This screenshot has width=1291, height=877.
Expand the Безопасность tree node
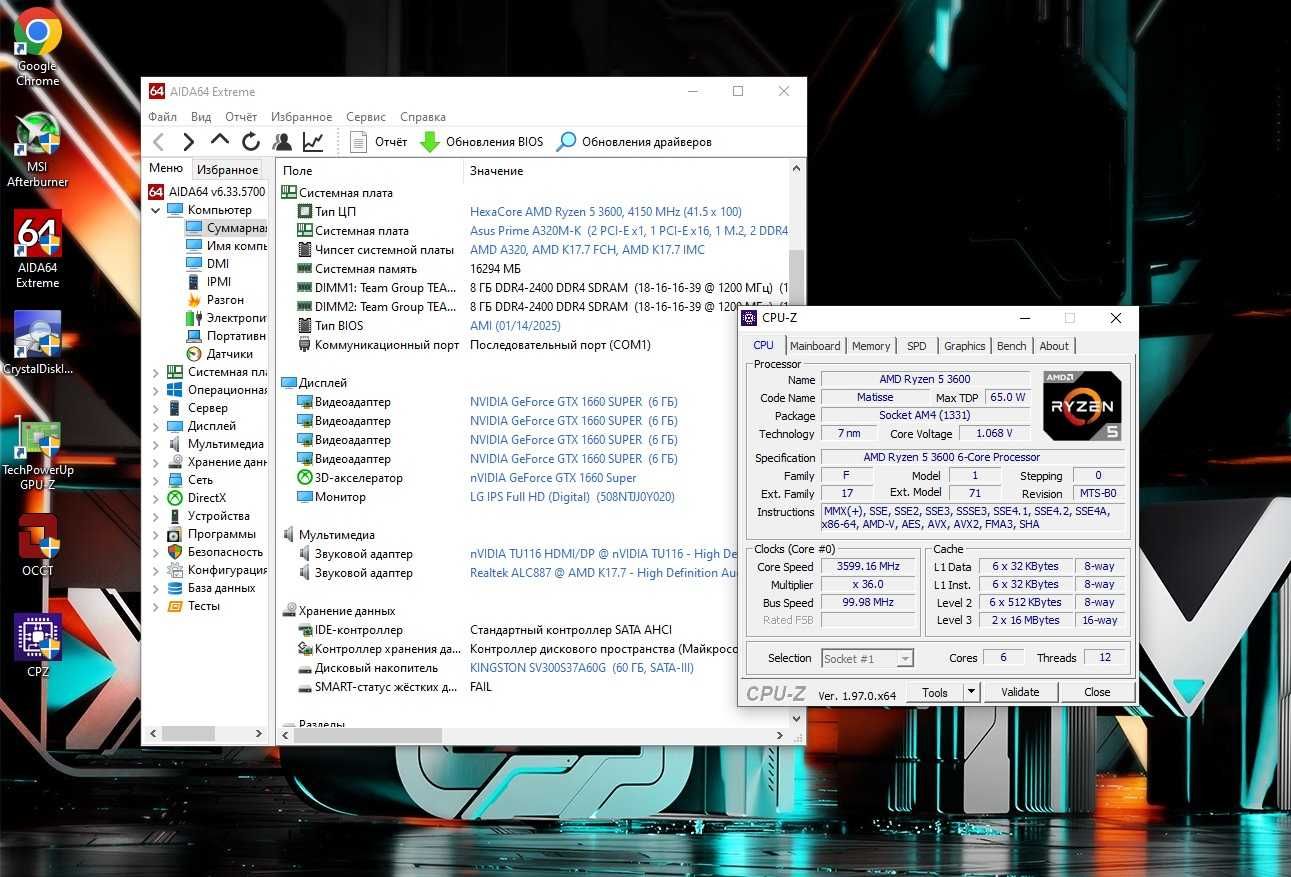156,552
